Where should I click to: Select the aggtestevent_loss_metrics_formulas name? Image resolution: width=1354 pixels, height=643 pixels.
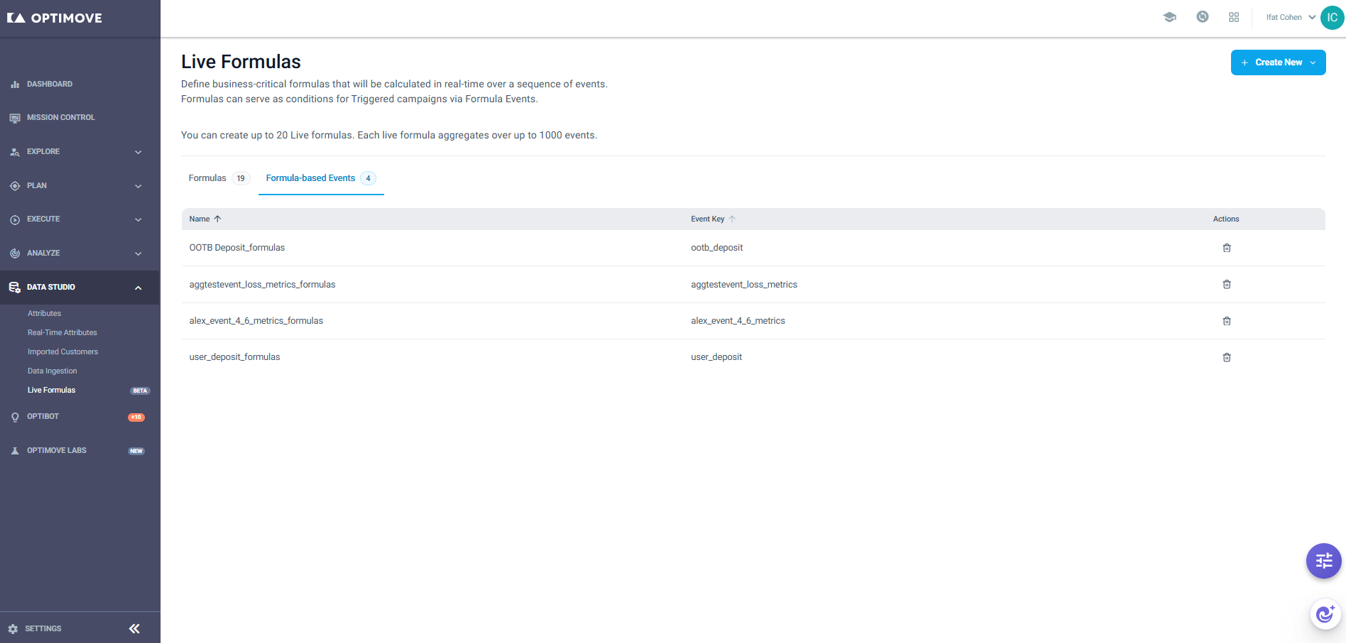[x=262, y=285]
